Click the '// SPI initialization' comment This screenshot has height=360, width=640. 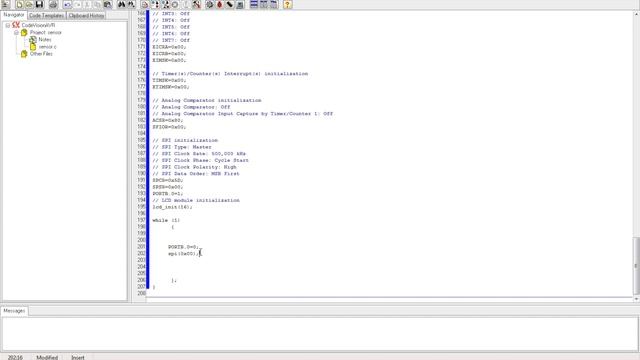click(x=185, y=140)
